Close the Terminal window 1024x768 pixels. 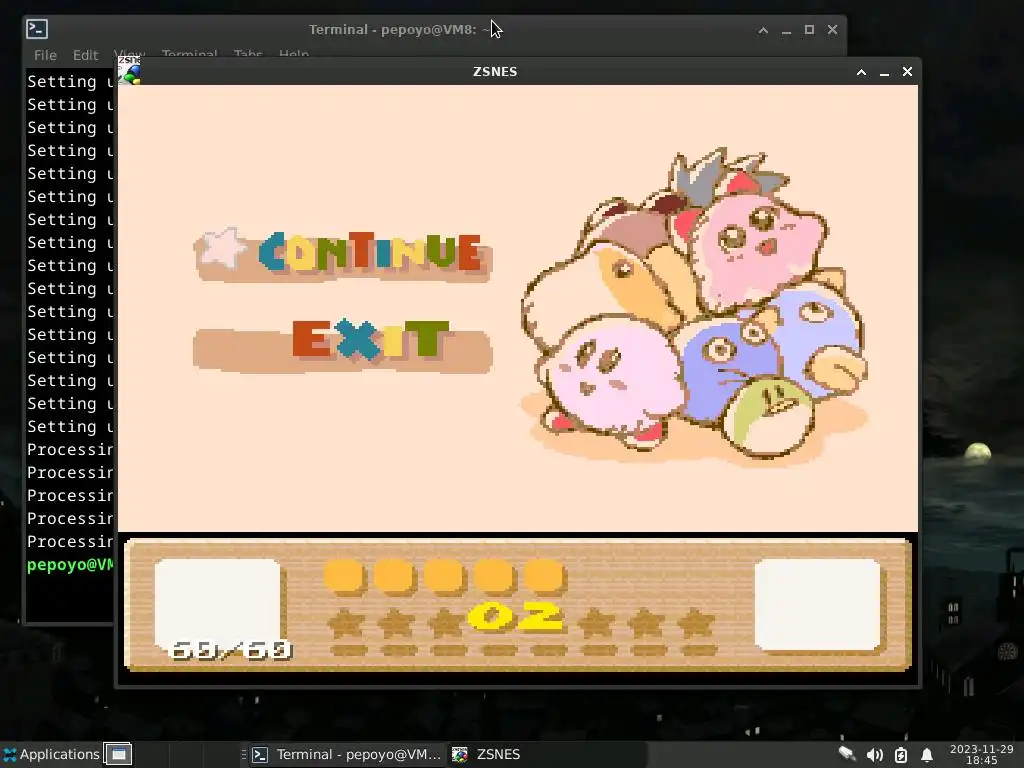click(832, 30)
